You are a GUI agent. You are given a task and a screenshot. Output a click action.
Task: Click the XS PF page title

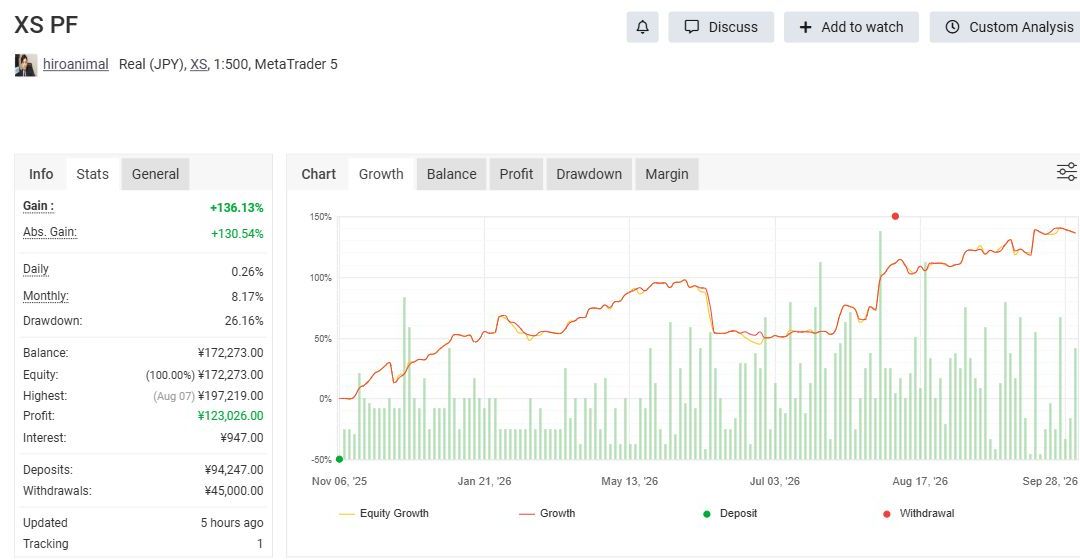pos(46,25)
